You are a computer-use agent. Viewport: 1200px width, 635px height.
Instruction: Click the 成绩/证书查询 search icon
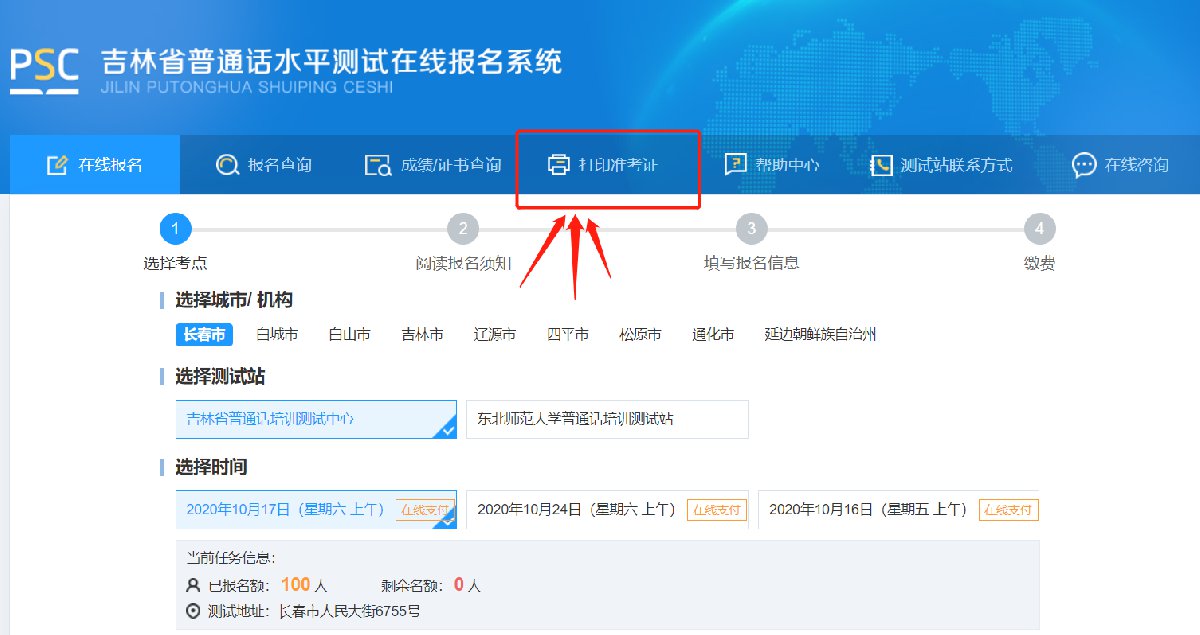click(x=377, y=165)
